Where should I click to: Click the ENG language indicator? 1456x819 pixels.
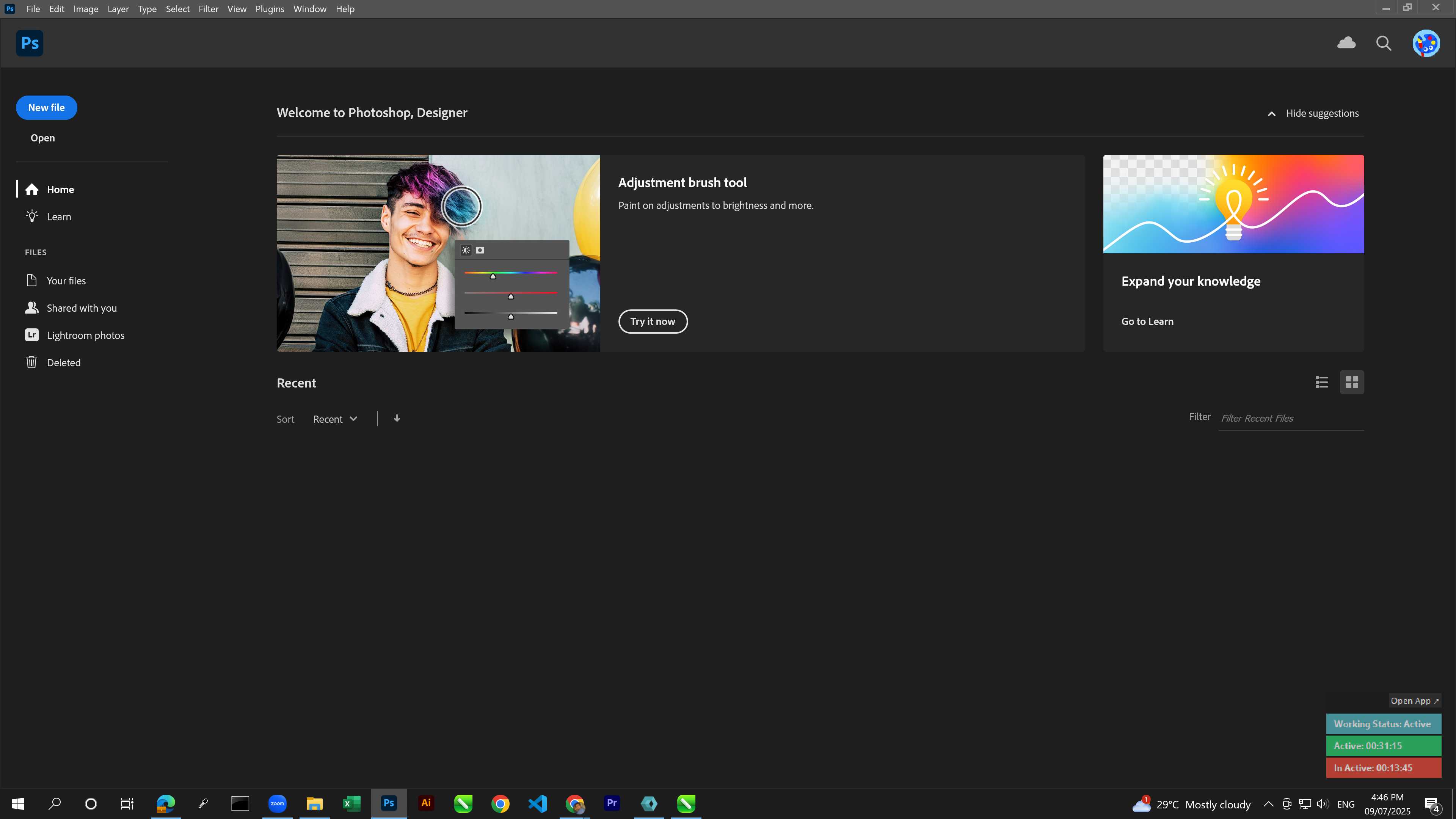[x=1346, y=804]
